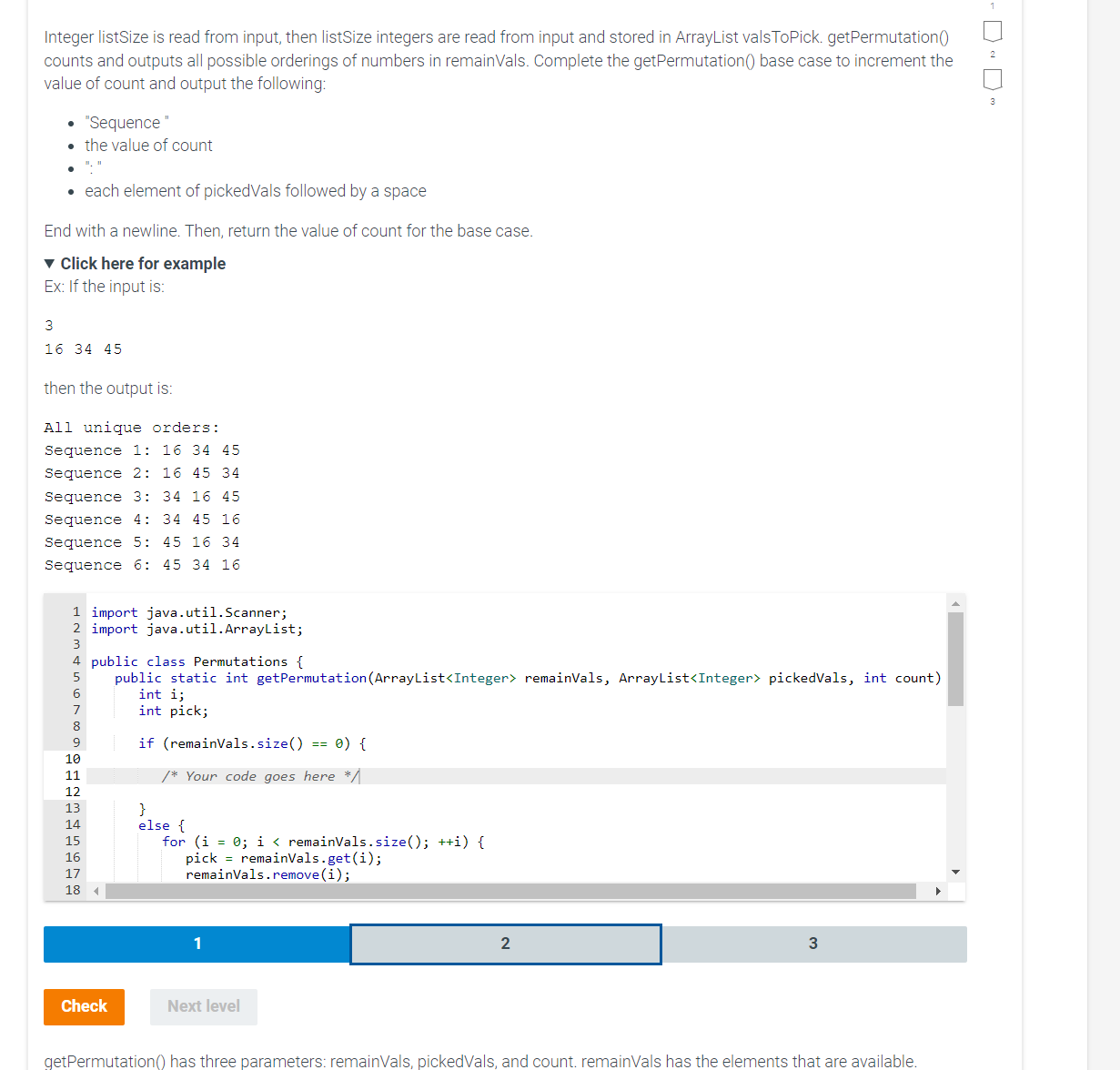The image size is (1120, 1070).
Task: Click the right arrow of the code editor's horizontal scrollbar
Action: 938,891
